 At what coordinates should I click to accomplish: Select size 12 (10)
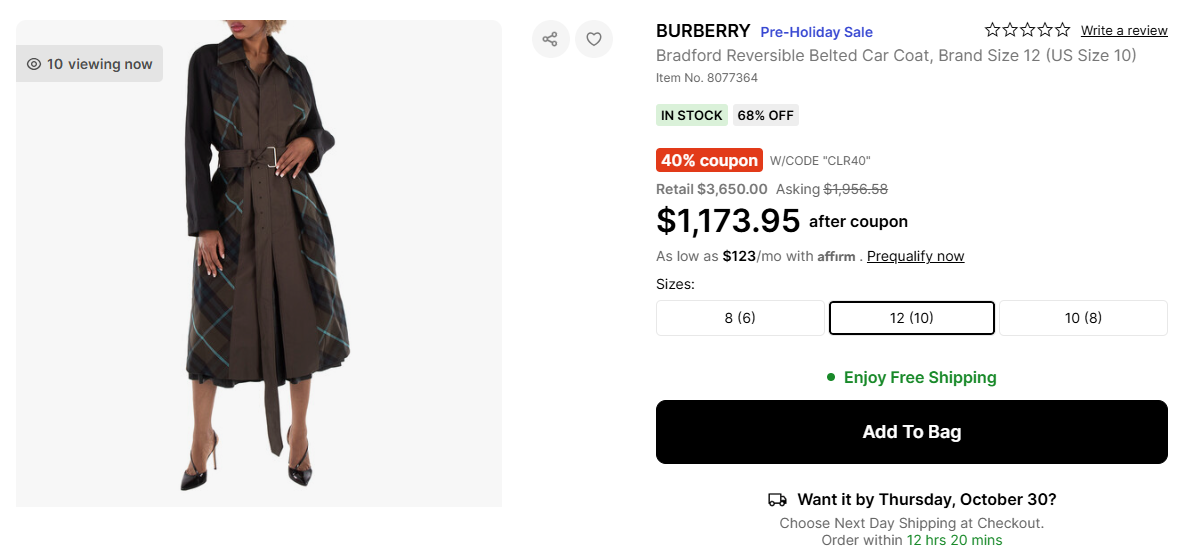click(x=911, y=318)
